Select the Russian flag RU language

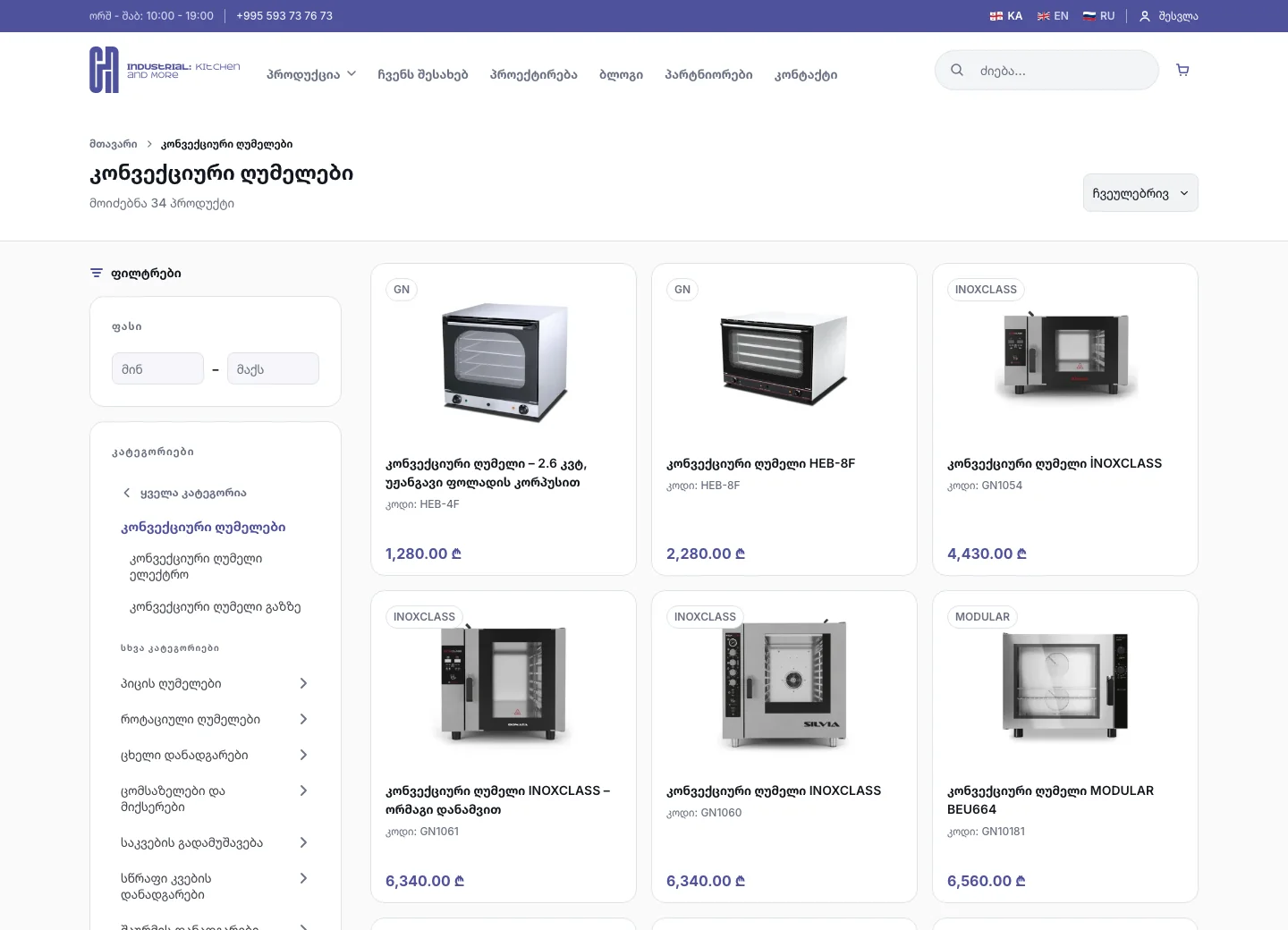pyautogui.click(x=1098, y=16)
